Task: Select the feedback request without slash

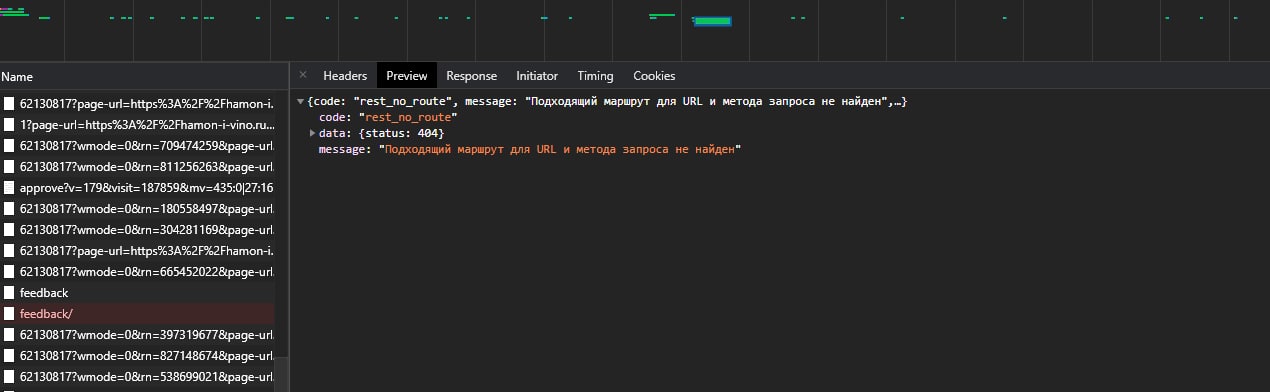Action: (137, 292)
